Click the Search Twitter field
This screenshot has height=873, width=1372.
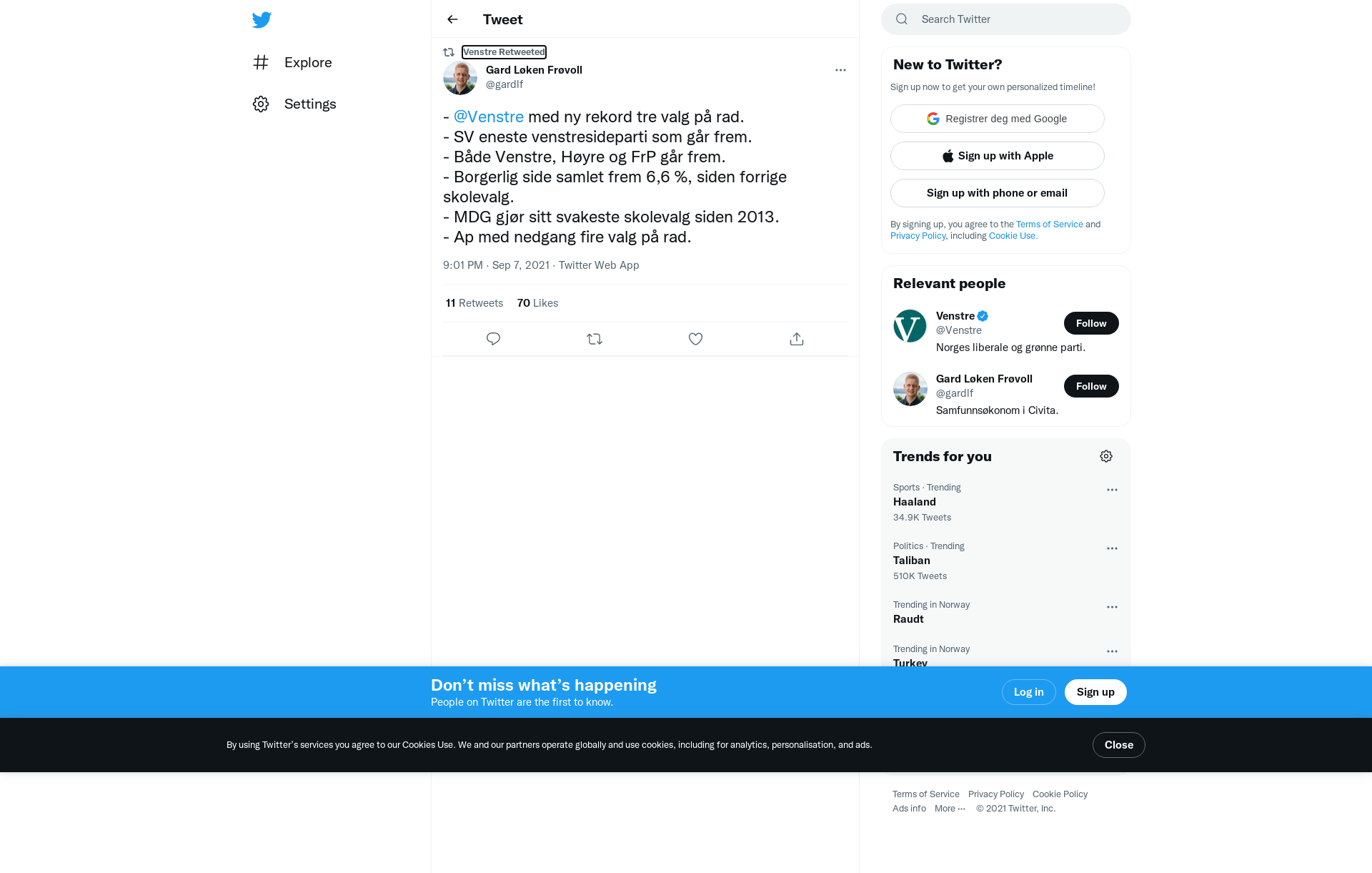(x=1006, y=19)
